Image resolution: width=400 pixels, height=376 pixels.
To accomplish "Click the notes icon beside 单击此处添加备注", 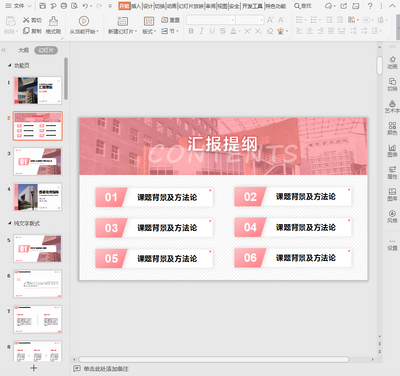I will (x=77, y=368).
